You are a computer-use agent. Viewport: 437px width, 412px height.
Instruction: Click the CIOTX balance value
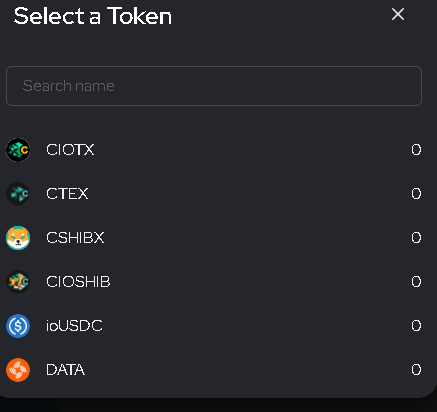coord(416,150)
